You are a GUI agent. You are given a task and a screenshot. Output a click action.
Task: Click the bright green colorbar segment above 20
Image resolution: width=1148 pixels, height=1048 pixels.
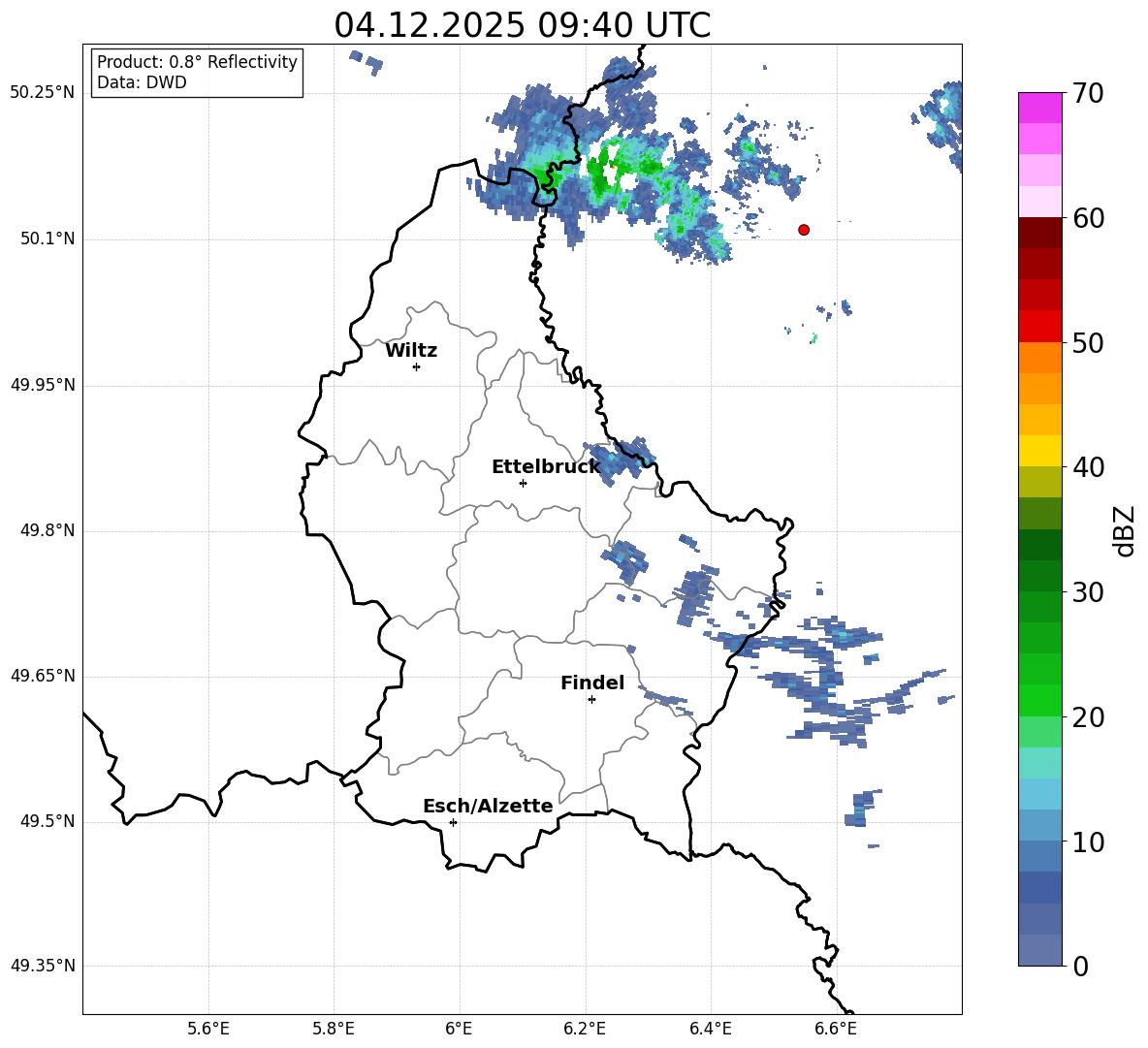coord(1040,700)
